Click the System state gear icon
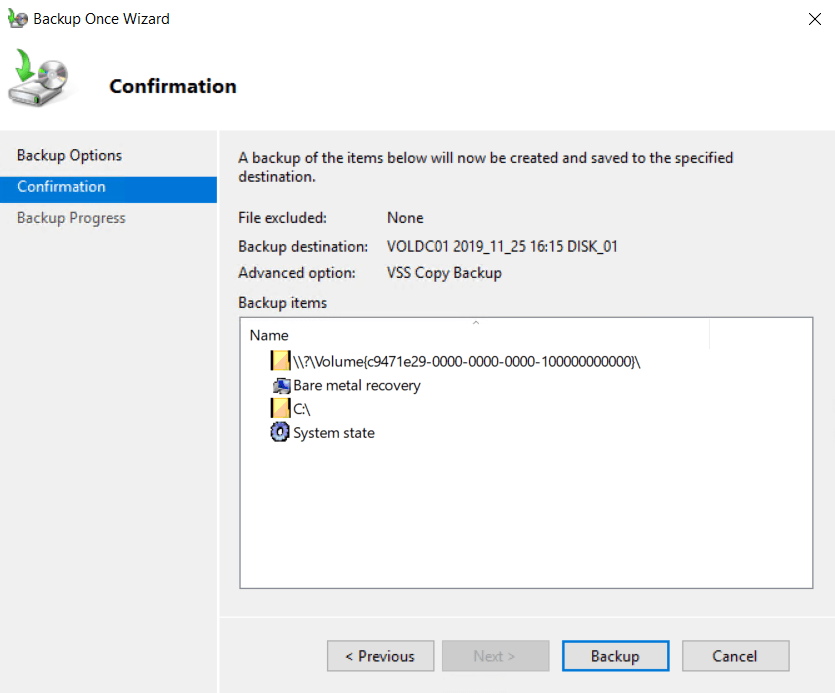The height and width of the screenshot is (693, 835). point(280,432)
